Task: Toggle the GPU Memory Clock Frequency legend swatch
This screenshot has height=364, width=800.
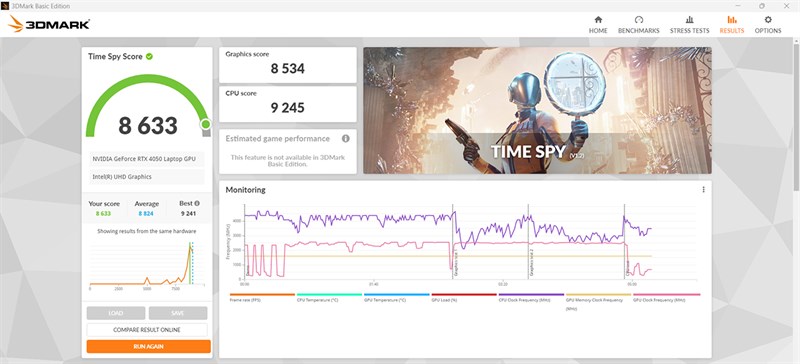Action: [598, 295]
